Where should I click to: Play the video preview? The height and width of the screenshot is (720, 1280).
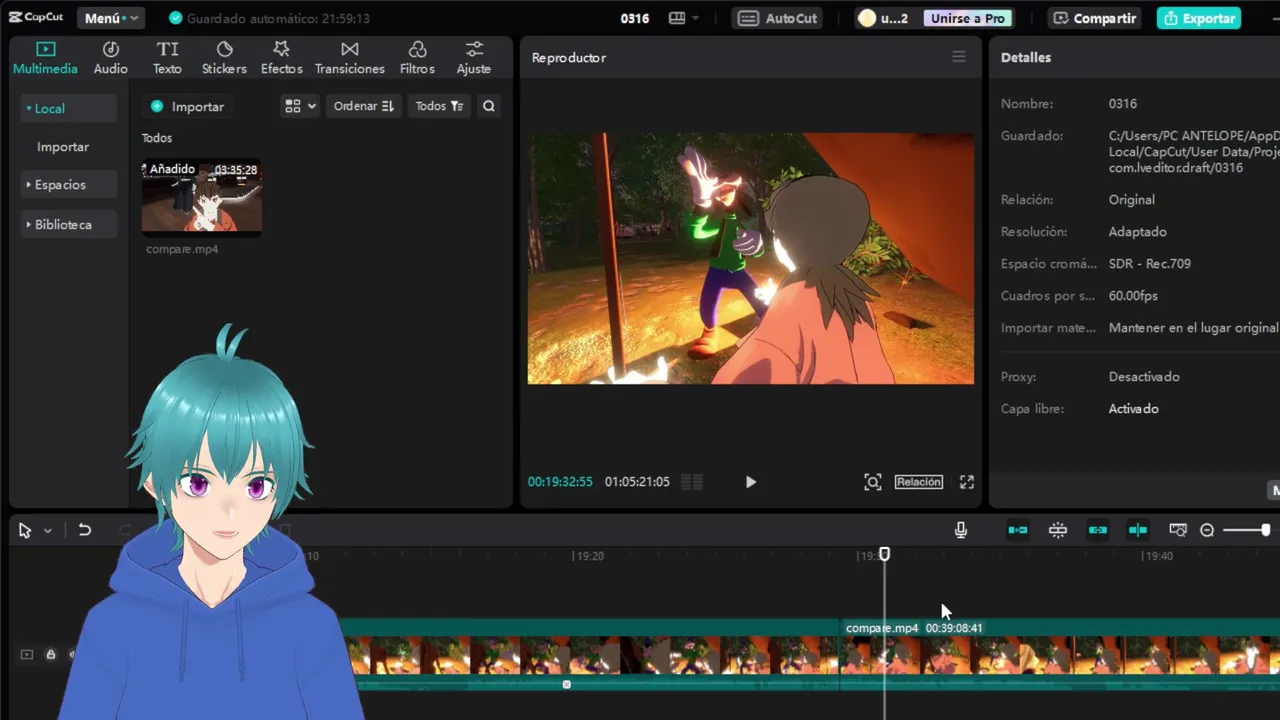pyautogui.click(x=751, y=482)
